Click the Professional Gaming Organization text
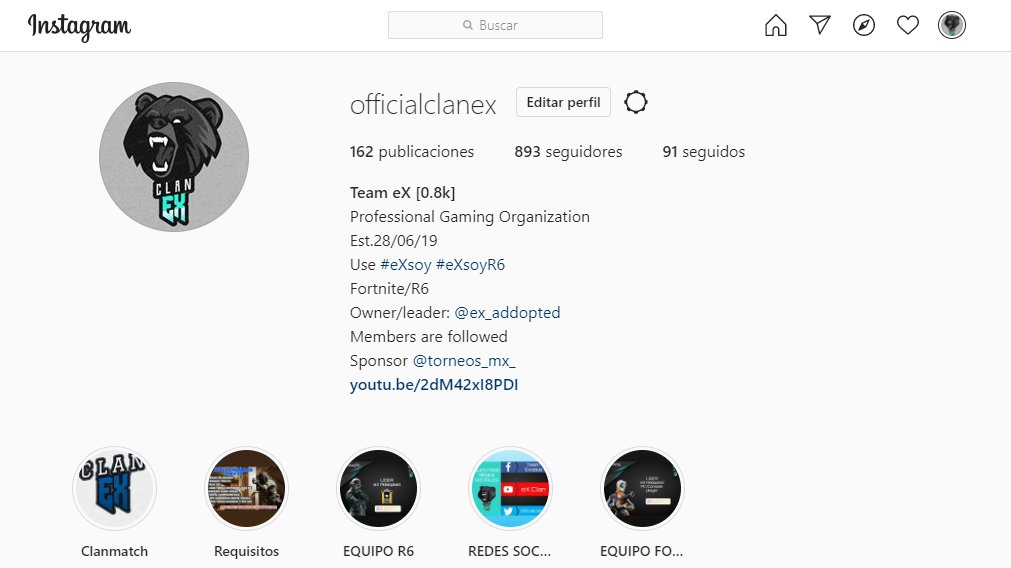Image resolution: width=1011 pixels, height=568 pixels. tap(469, 217)
